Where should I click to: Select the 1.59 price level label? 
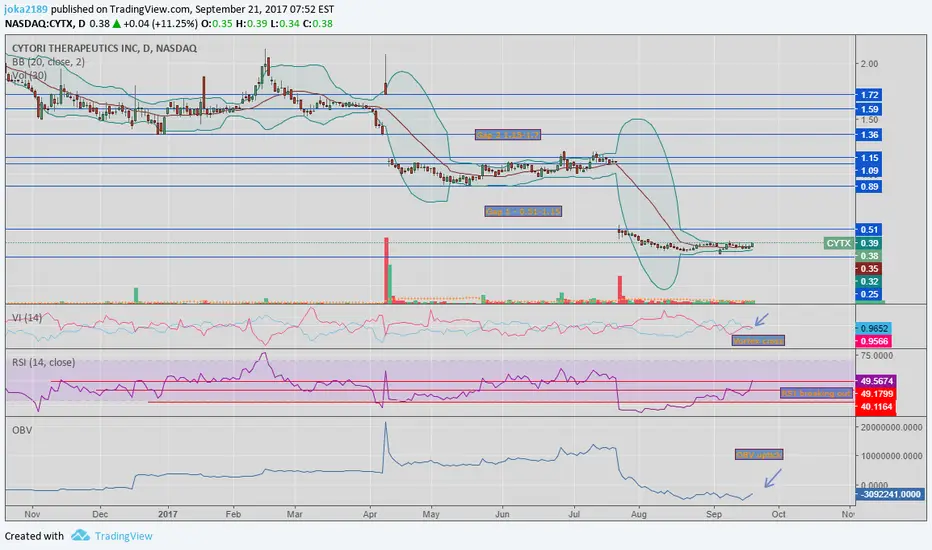pos(869,109)
